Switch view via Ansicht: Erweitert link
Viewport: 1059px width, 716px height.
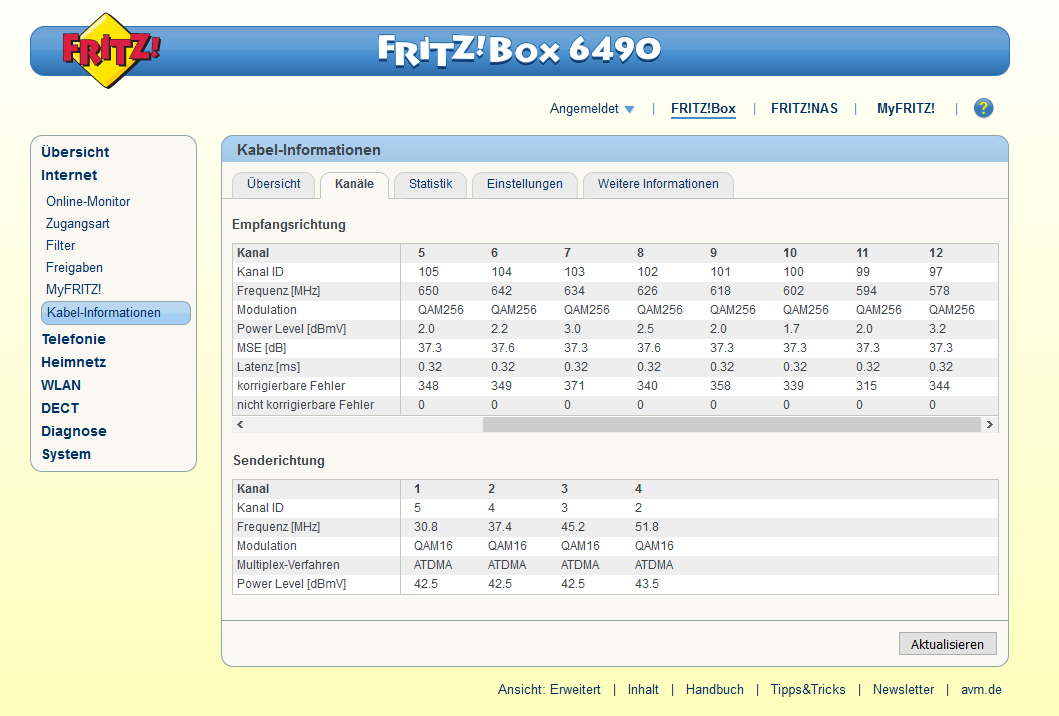549,689
